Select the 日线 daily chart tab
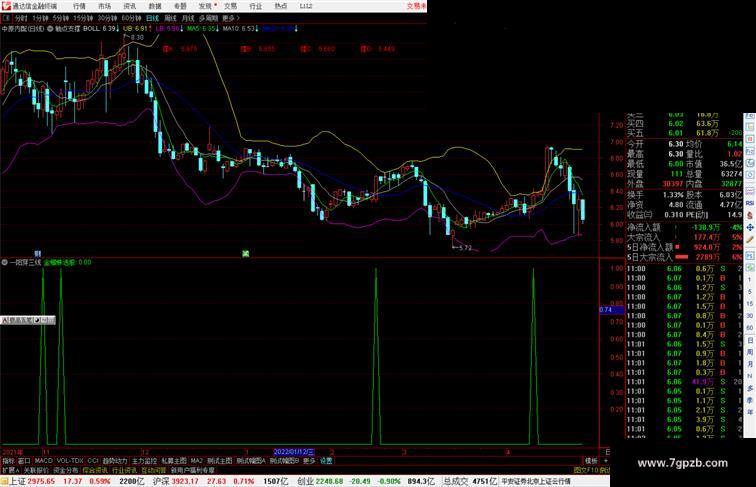 (152, 18)
